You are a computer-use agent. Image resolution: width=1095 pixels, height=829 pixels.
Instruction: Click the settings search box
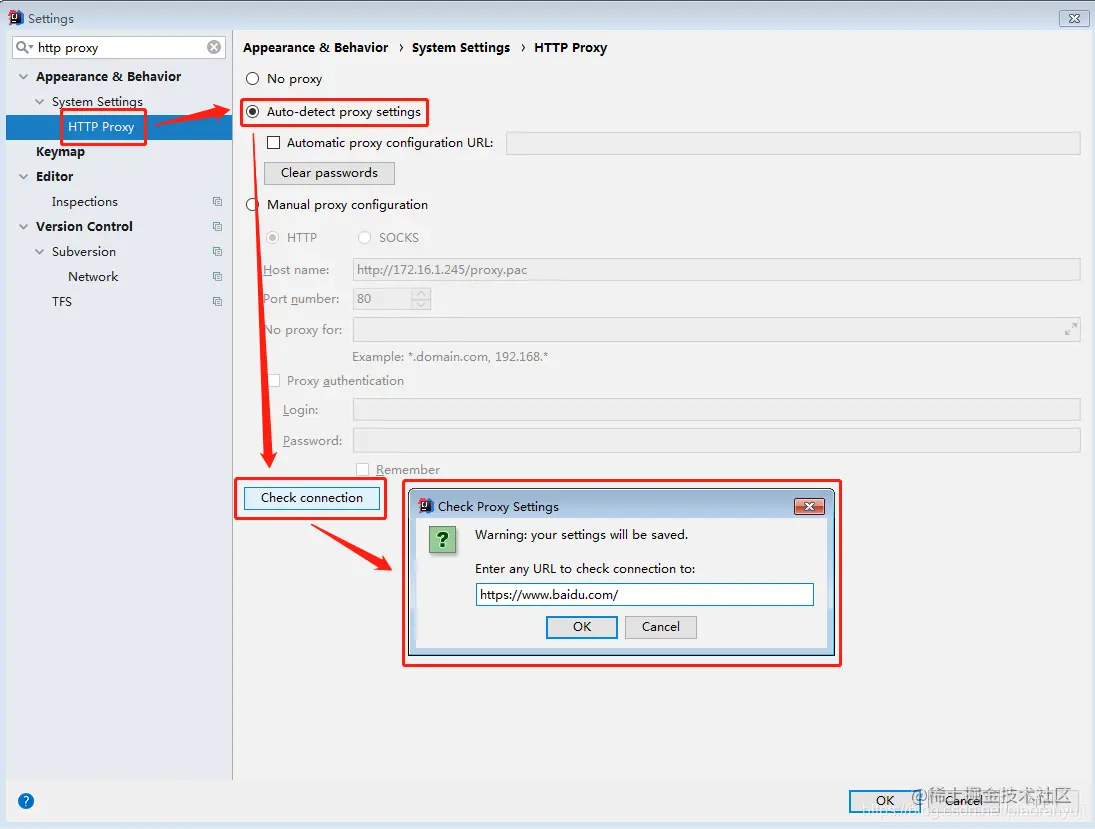pyautogui.click(x=119, y=47)
